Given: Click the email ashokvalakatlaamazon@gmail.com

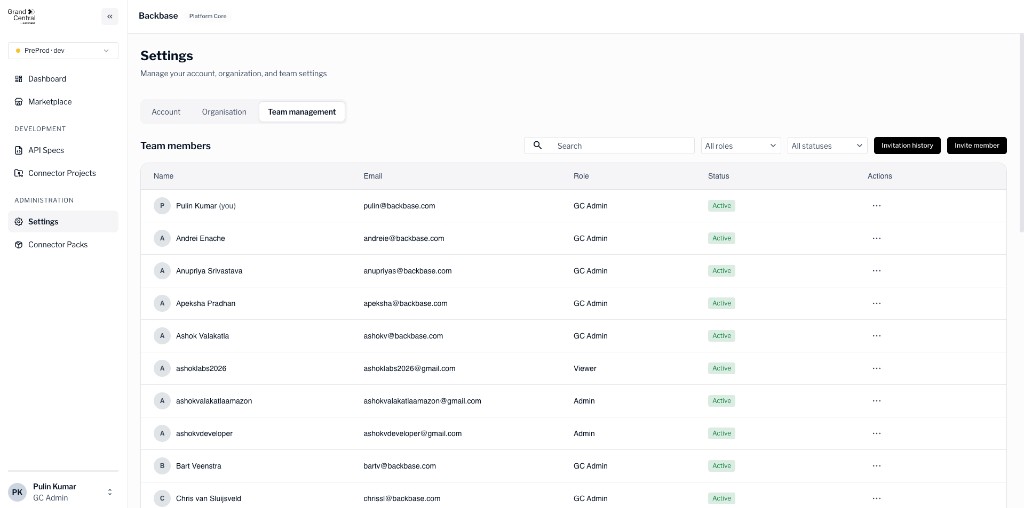Looking at the screenshot, I should pyautogui.click(x=422, y=401).
